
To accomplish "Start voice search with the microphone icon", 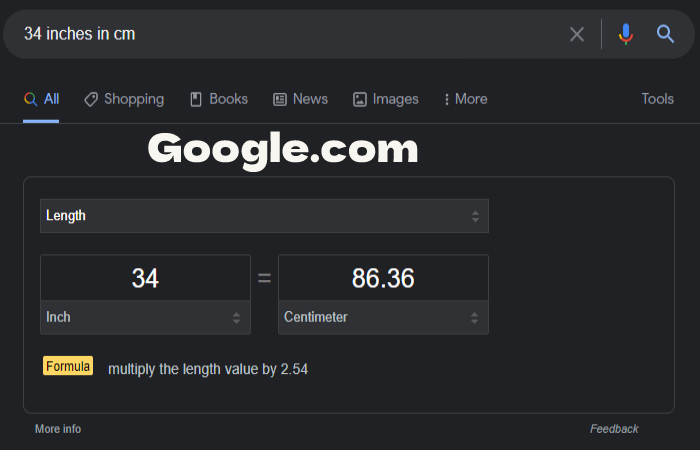I will (x=626, y=34).
